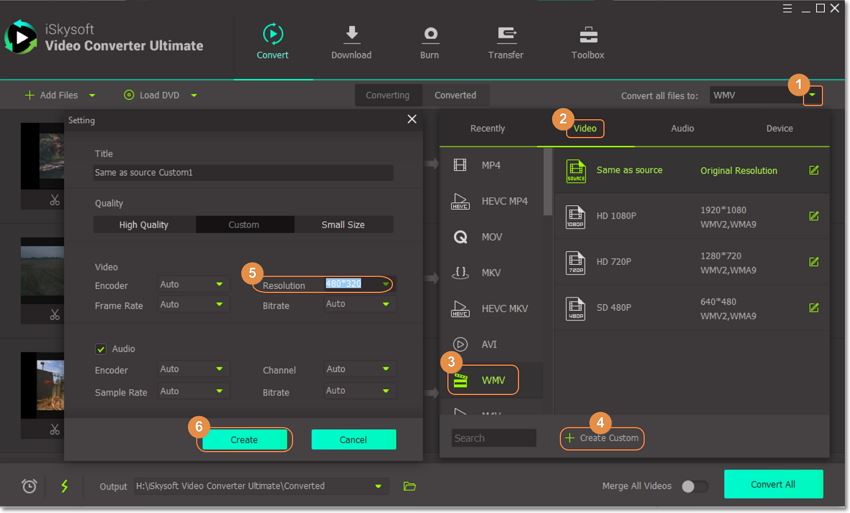Switch to the Converted tab
Image resolution: width=850 pixels, height=513 pixels.
click(455, 95)
